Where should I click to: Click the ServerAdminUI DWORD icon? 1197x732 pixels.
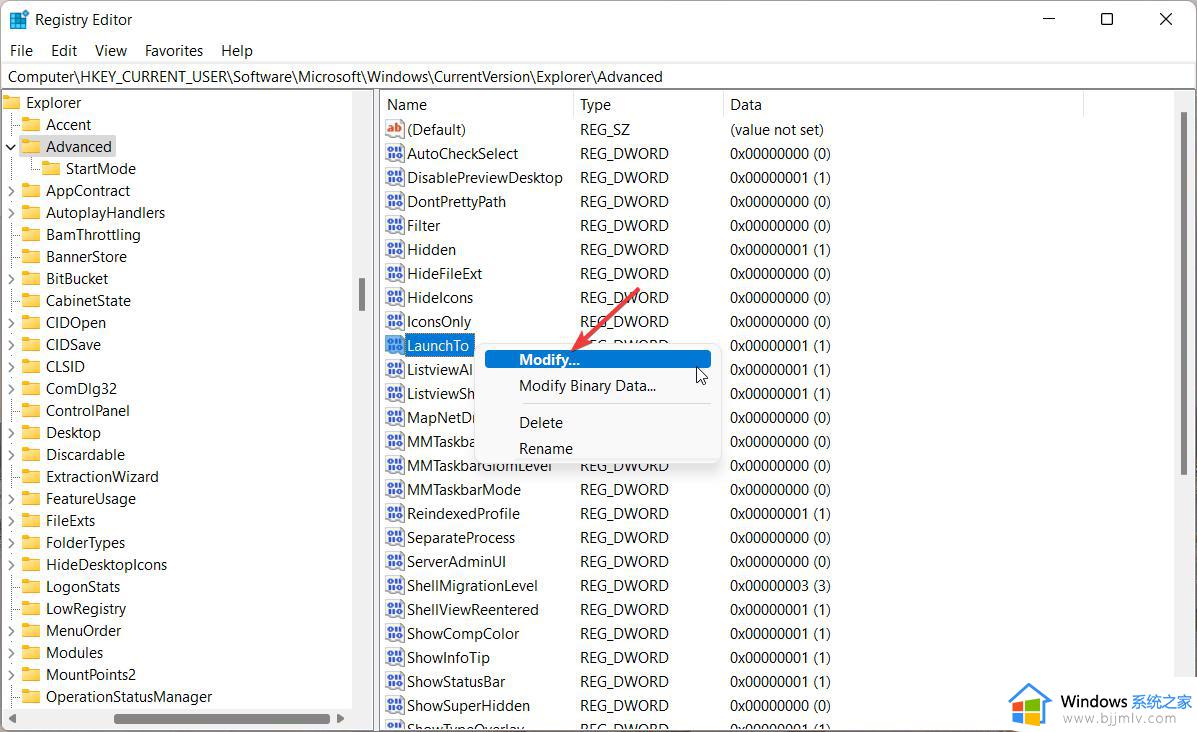pyautogui.click(x=395, y=562)
